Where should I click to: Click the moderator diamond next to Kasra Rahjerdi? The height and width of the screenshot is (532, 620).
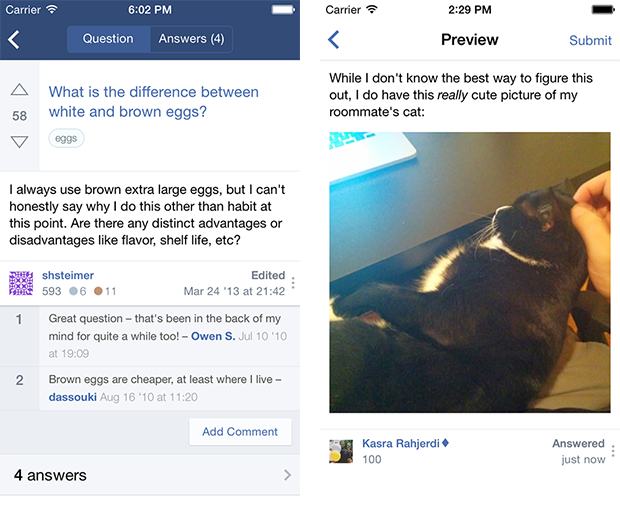click(445, 443)
